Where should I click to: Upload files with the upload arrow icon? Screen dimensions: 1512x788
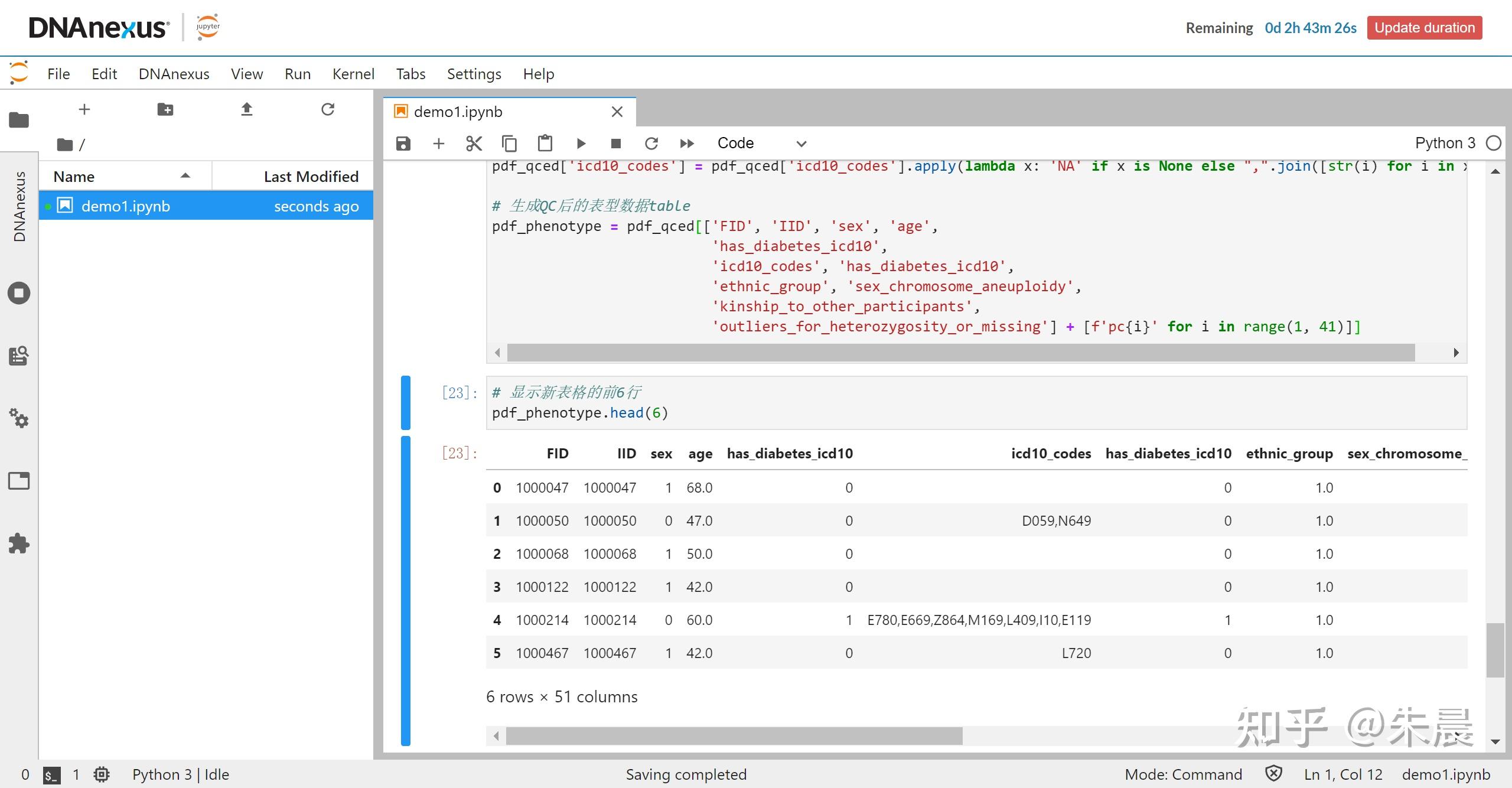[247, 109]
